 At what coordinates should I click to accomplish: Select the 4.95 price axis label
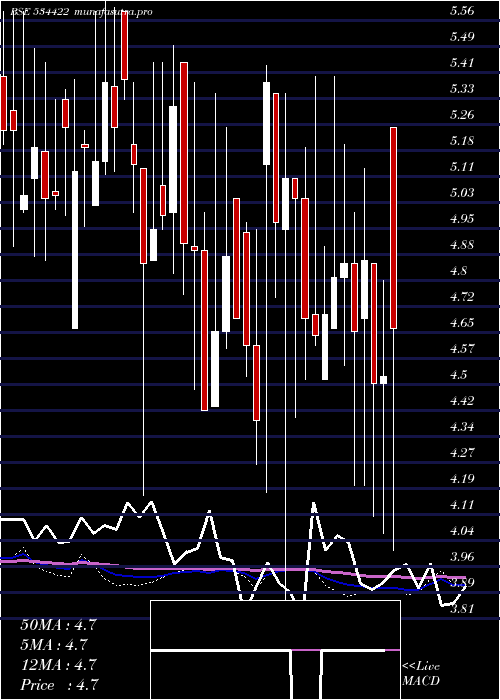click(x=462, y=219)
